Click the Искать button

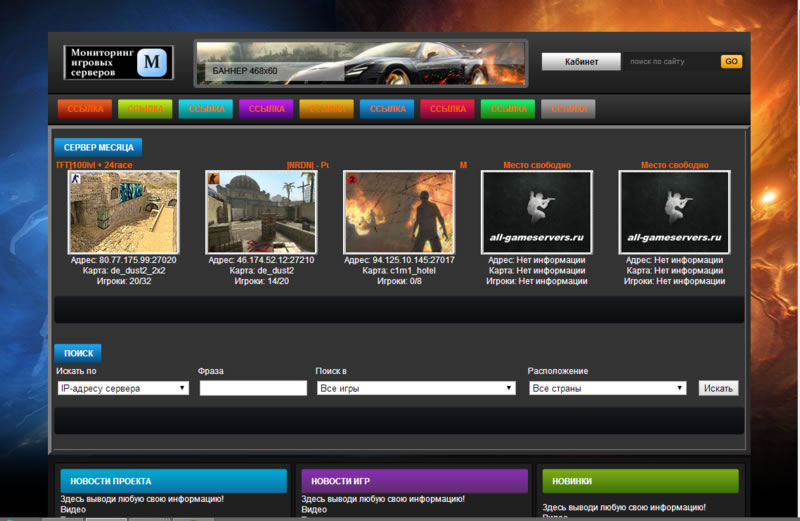click(x=718, y=388)
